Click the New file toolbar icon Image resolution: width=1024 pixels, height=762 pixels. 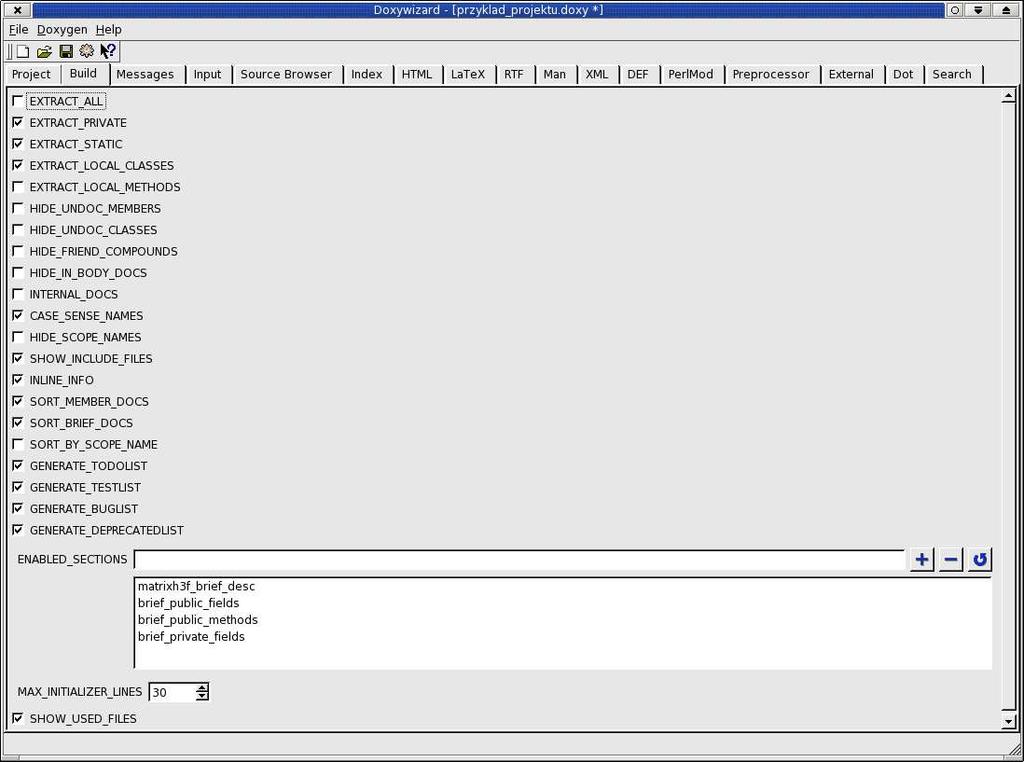(23, 51)
